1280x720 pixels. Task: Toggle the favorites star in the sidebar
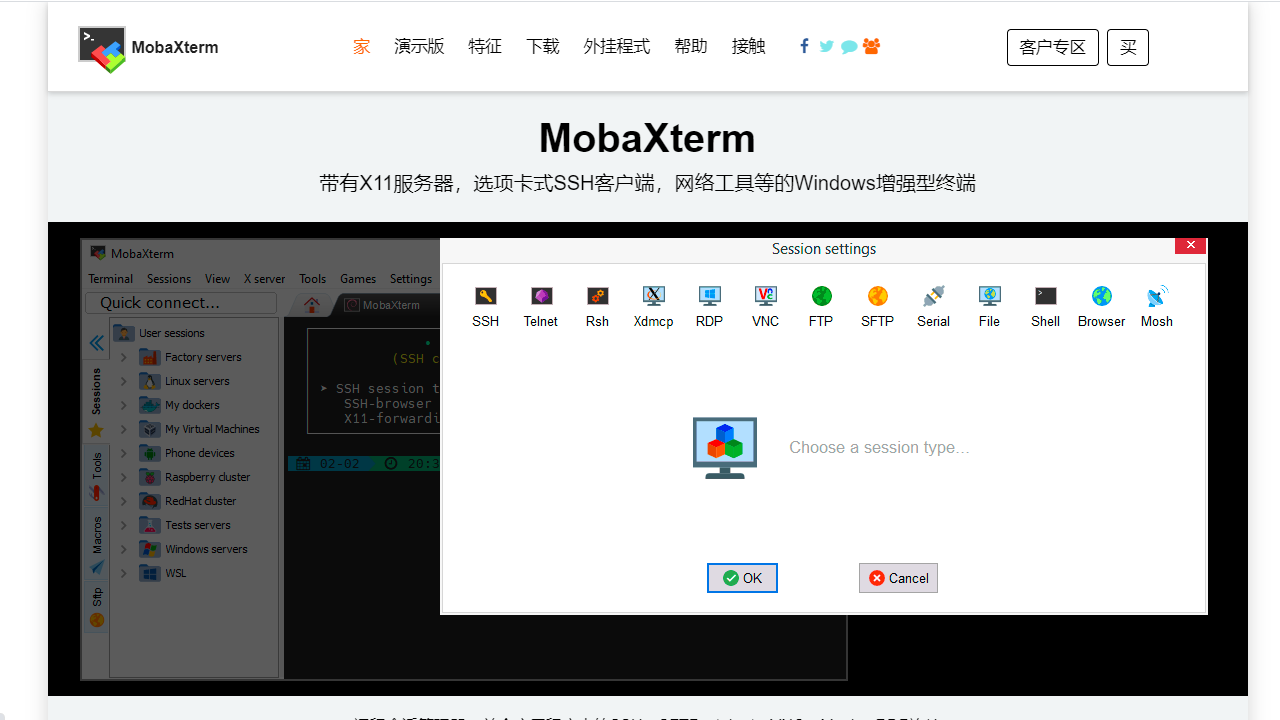[96, 429]
